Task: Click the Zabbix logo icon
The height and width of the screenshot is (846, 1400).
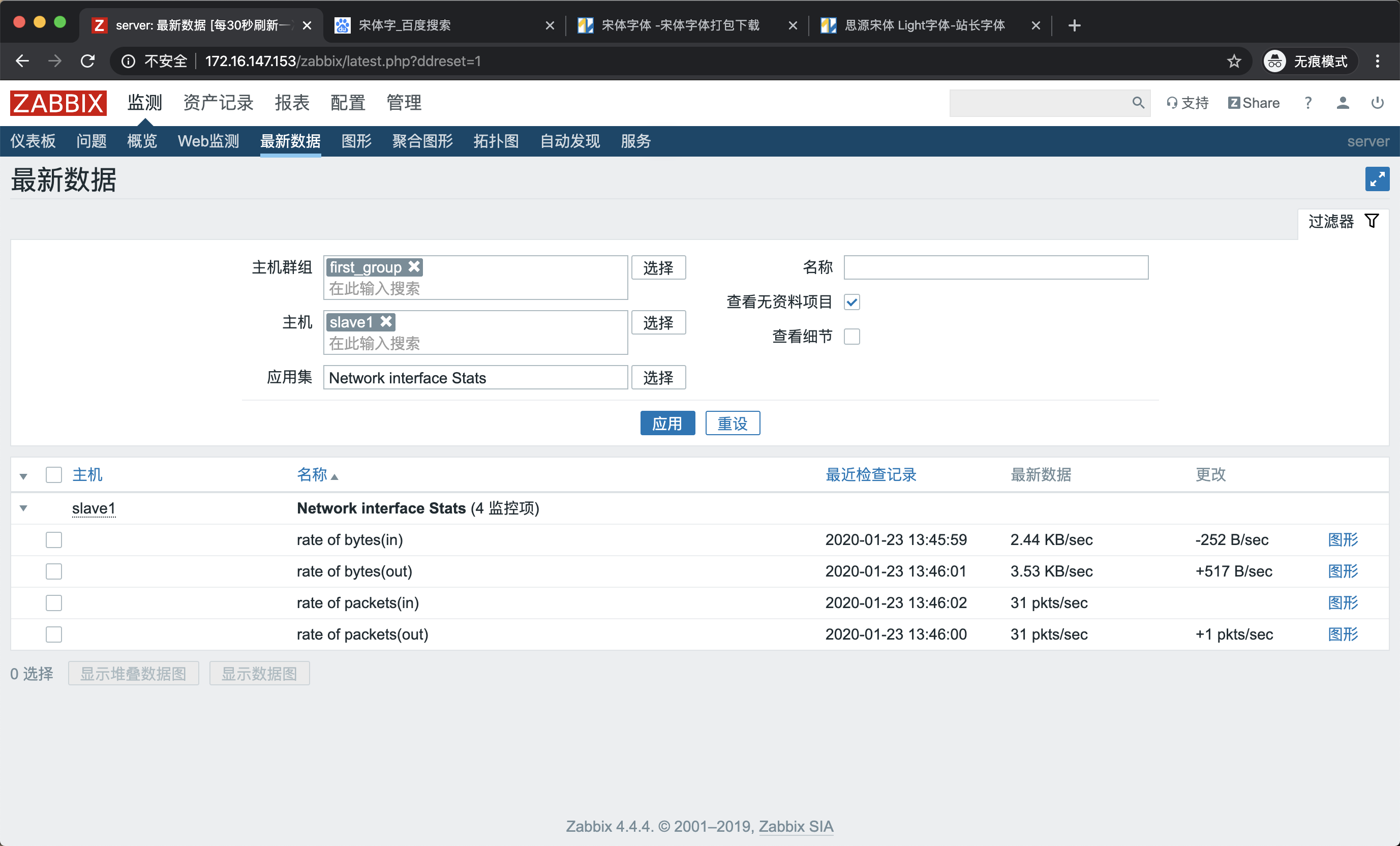Action: click(58, 103)
